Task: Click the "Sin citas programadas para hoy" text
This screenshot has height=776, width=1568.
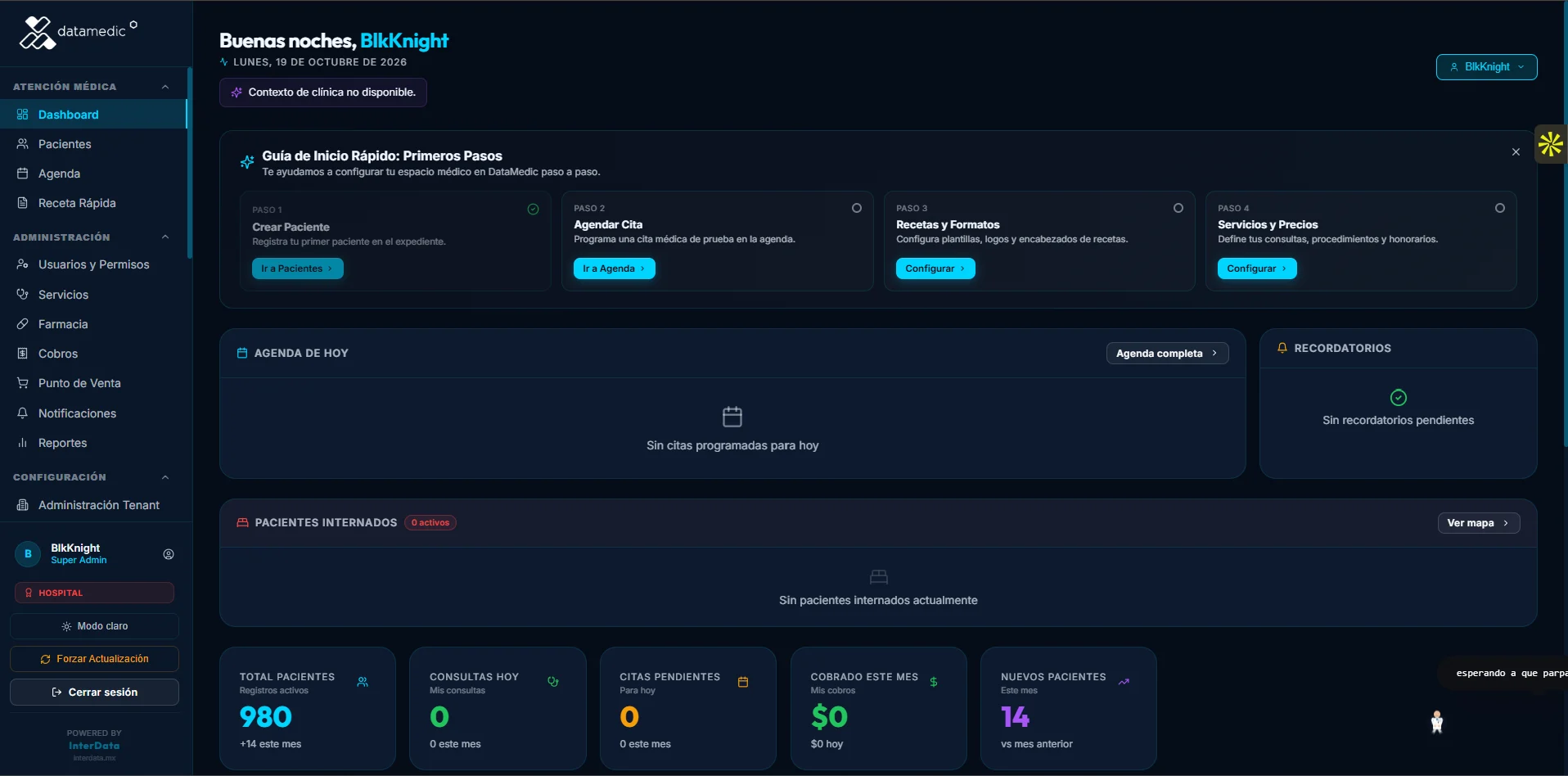Action: coord(732,445)
